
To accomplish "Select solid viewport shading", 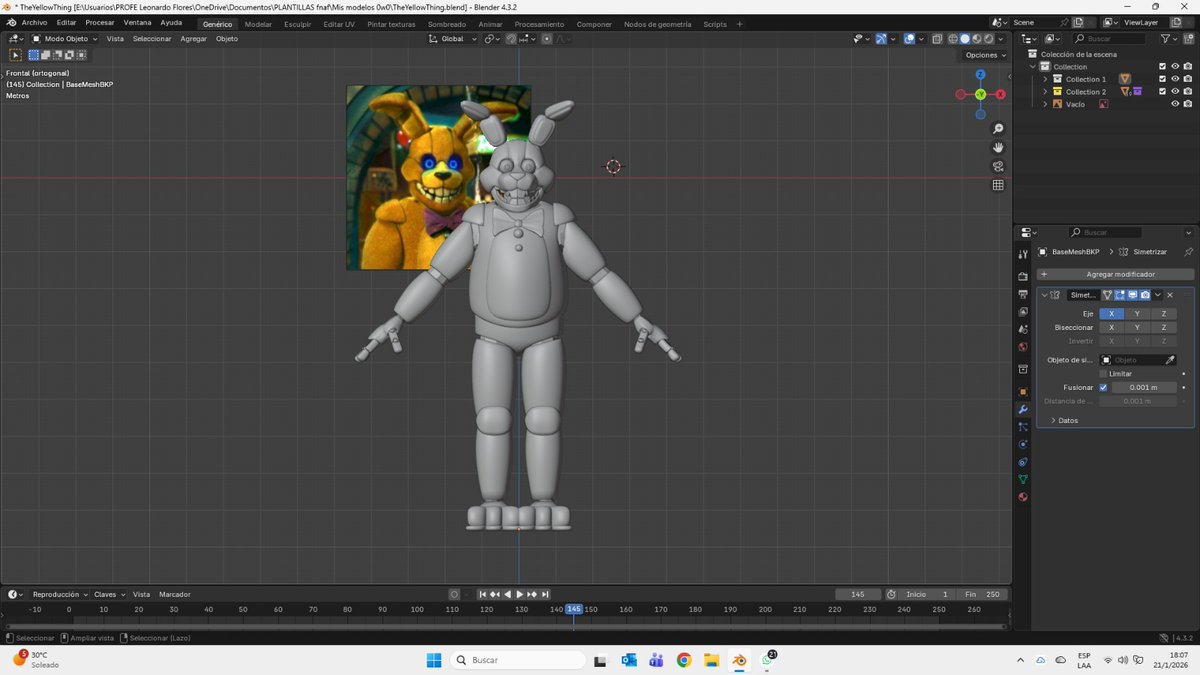I will tap(965, 39).
